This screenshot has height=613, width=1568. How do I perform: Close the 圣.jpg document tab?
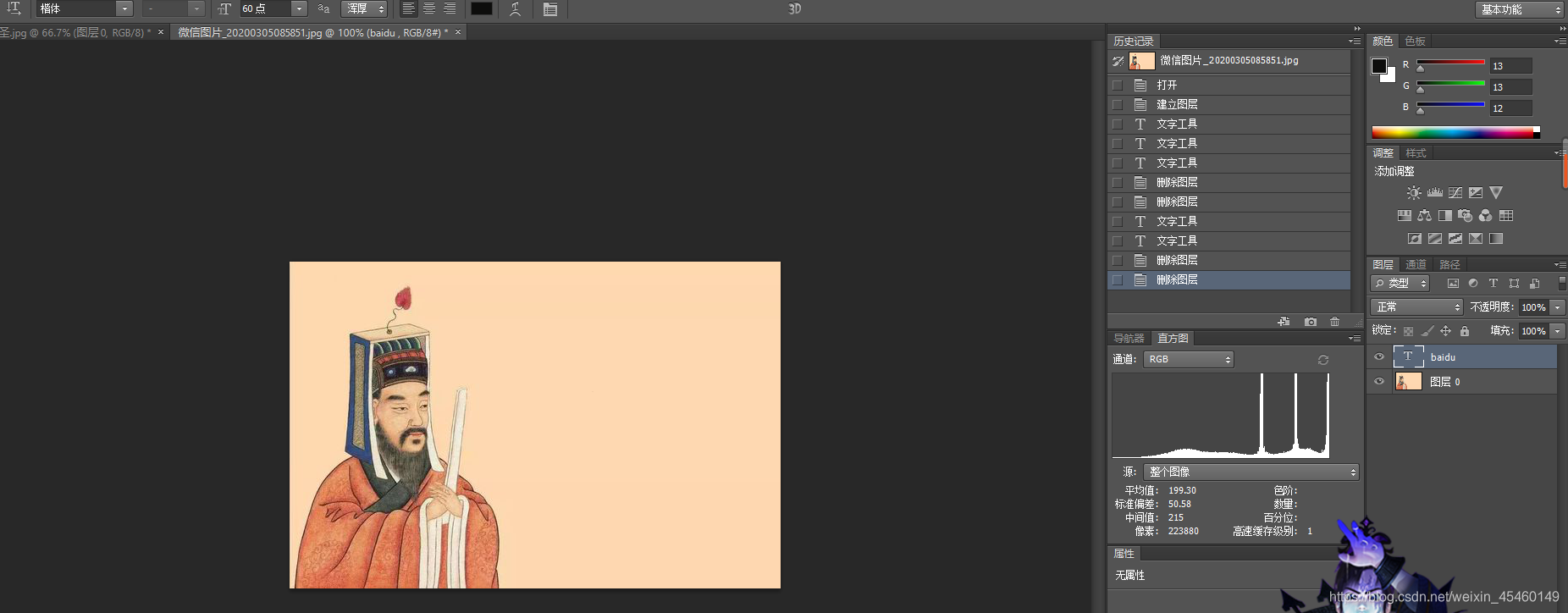click(161, 32)
